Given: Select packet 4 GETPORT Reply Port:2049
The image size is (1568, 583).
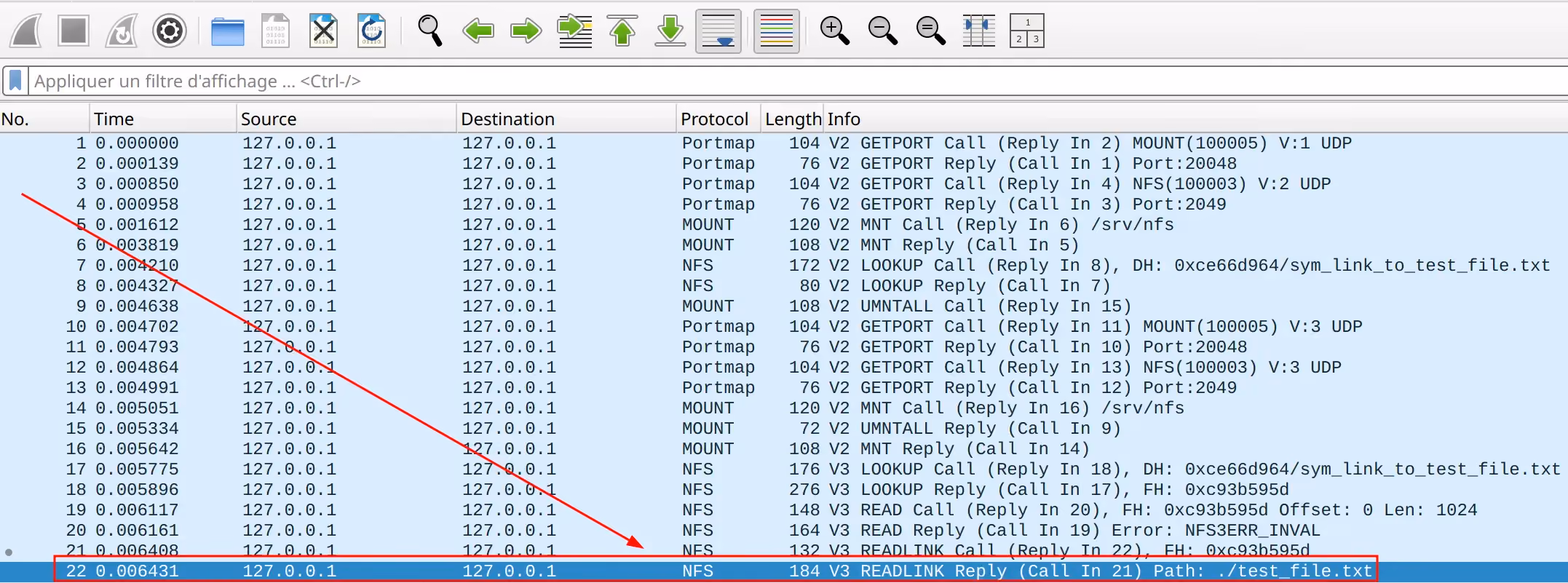Looking at the screenshot, I should pos(784,205).
